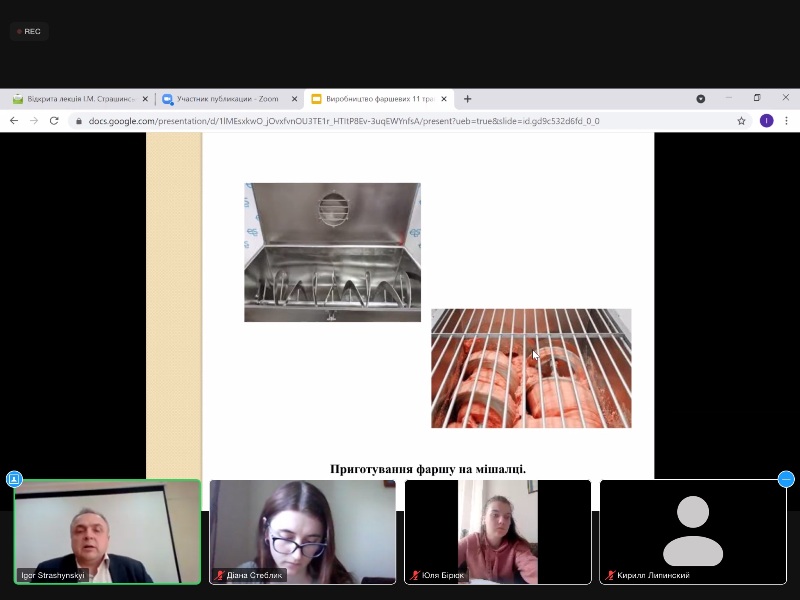Screen dimensions: 800x600
Task: Close the Виробництво фаршевих tab
Action: pyautogui.click(x=444, y=99)
